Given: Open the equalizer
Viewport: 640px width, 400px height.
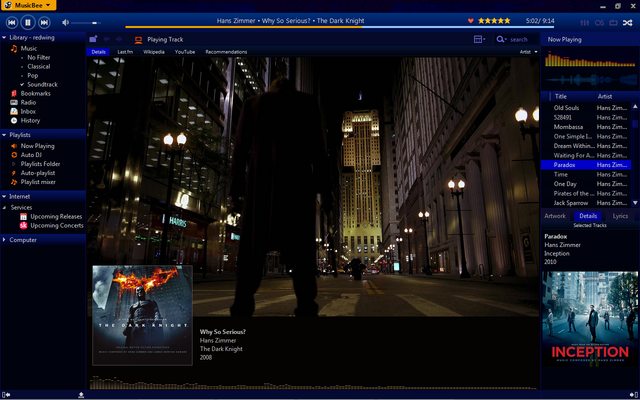Looking at the screenshot, I should coord(585,23).
